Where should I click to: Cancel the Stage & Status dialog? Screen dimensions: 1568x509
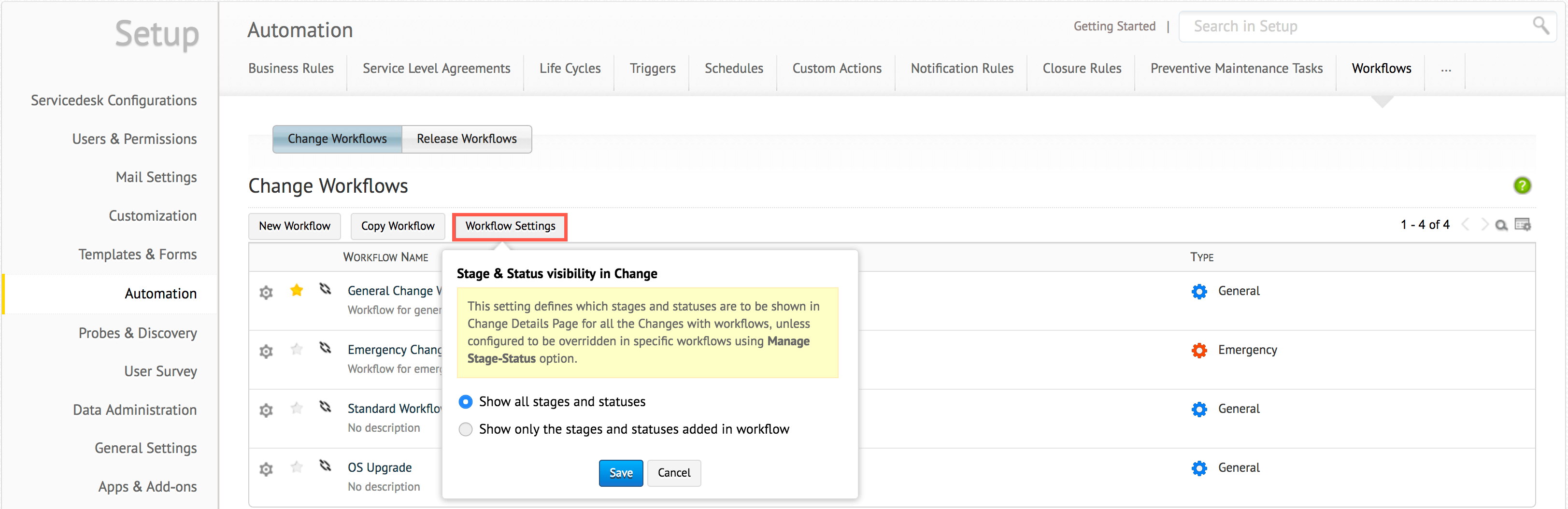click(674, 473)
